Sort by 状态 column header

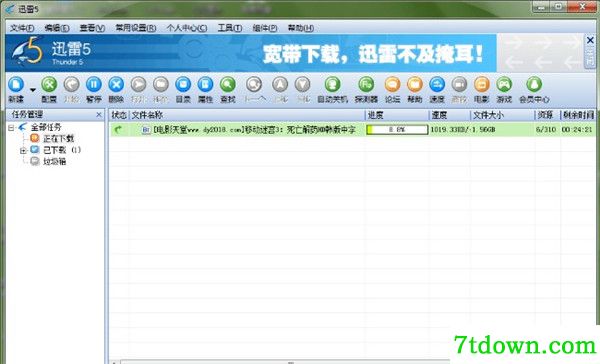point(119,115)
